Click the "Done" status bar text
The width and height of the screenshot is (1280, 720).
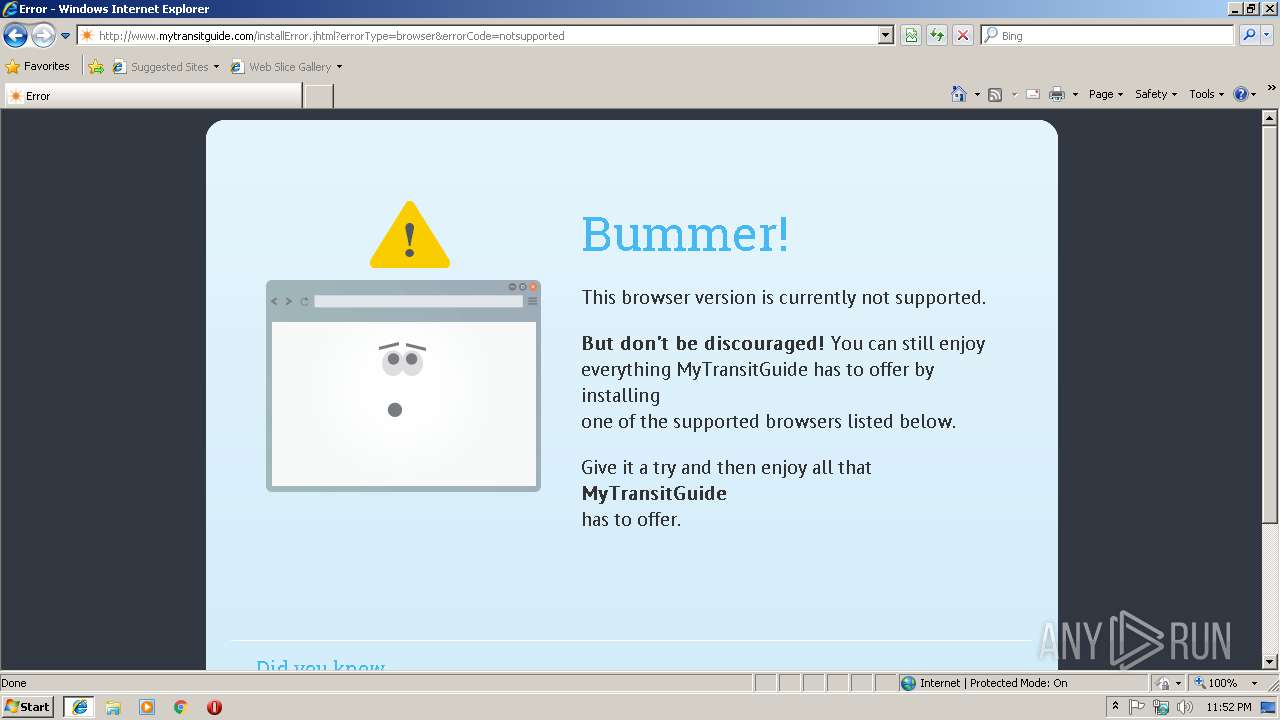point(14,683)
